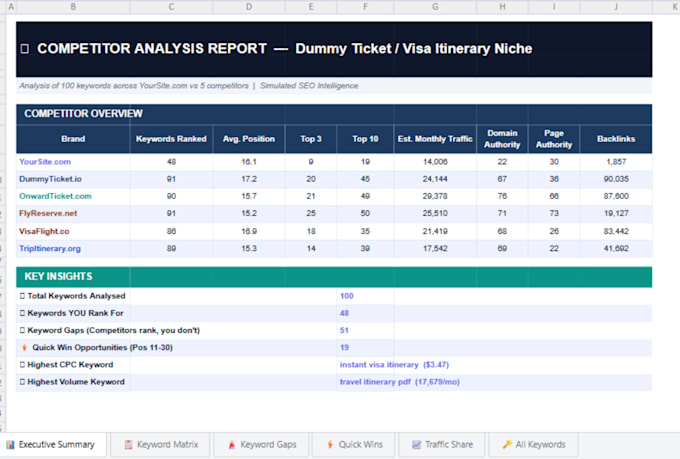
Task: Go to the Quick Wins tab
Action: tap(353, 445)
